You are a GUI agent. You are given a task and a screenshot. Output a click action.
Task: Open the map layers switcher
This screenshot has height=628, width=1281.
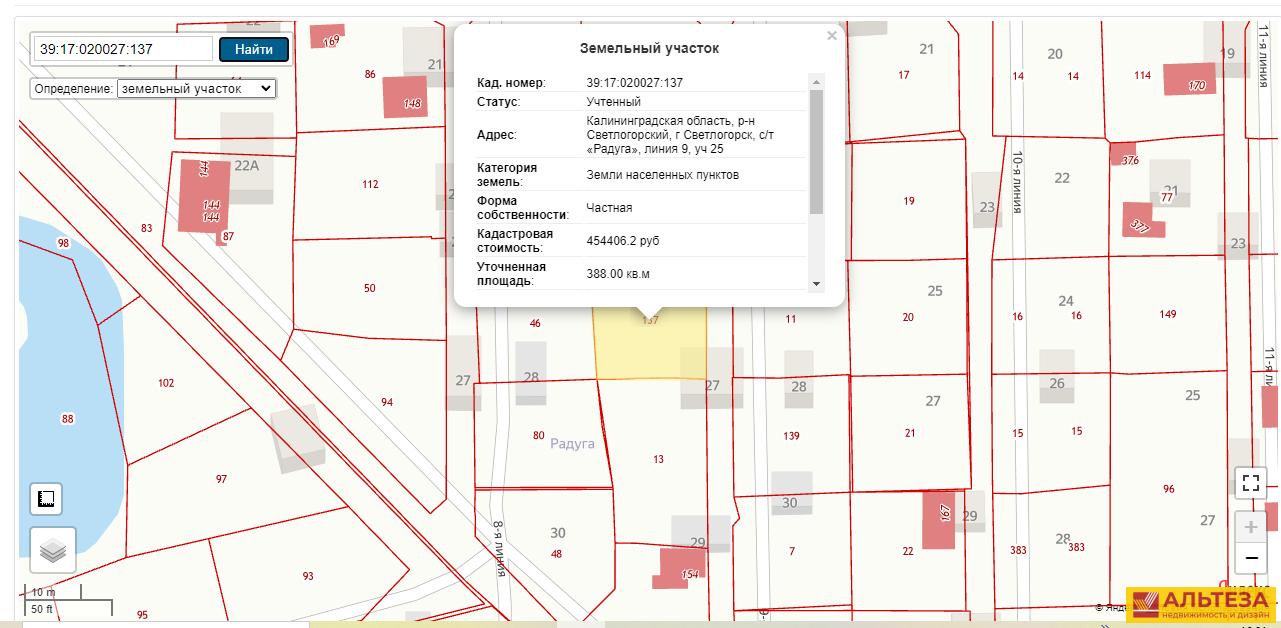[53, 549]
